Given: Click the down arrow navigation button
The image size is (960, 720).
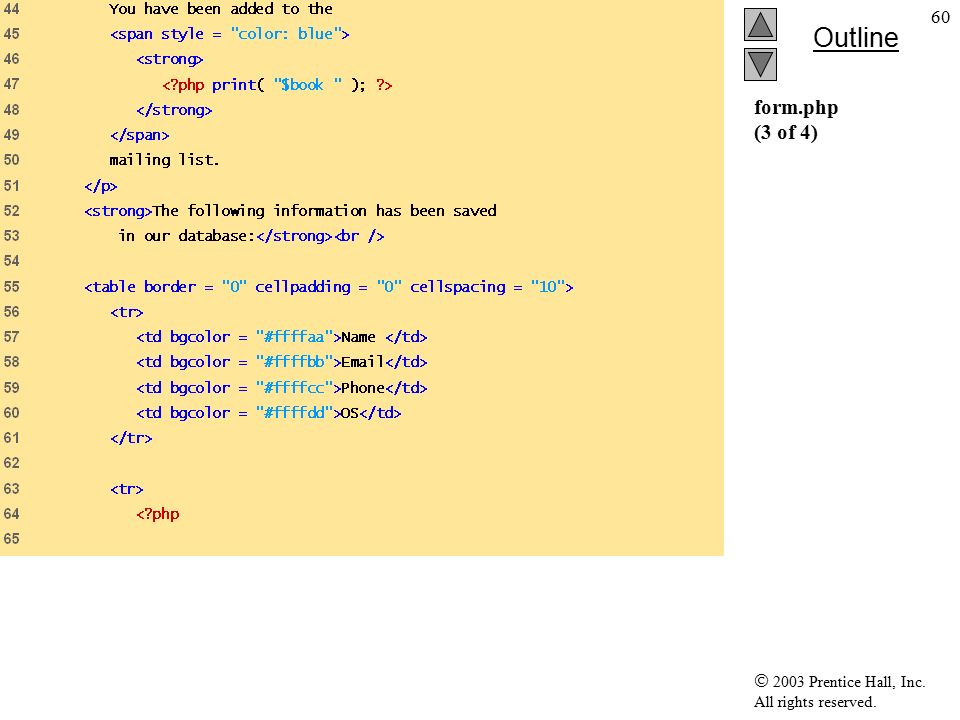Looking at the screenshot, I should (760, 65).
